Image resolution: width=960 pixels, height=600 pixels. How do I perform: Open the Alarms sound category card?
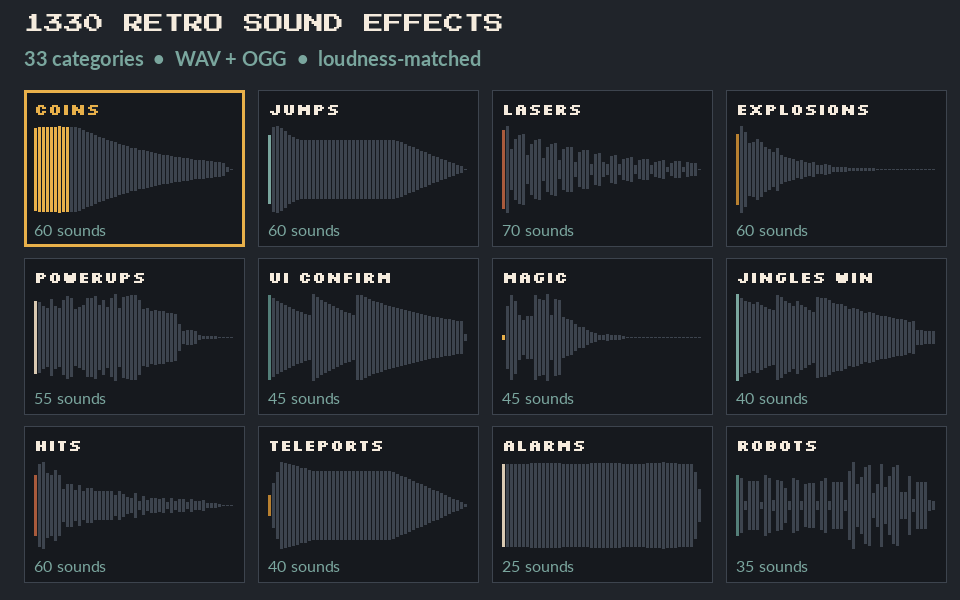(602, 504)
